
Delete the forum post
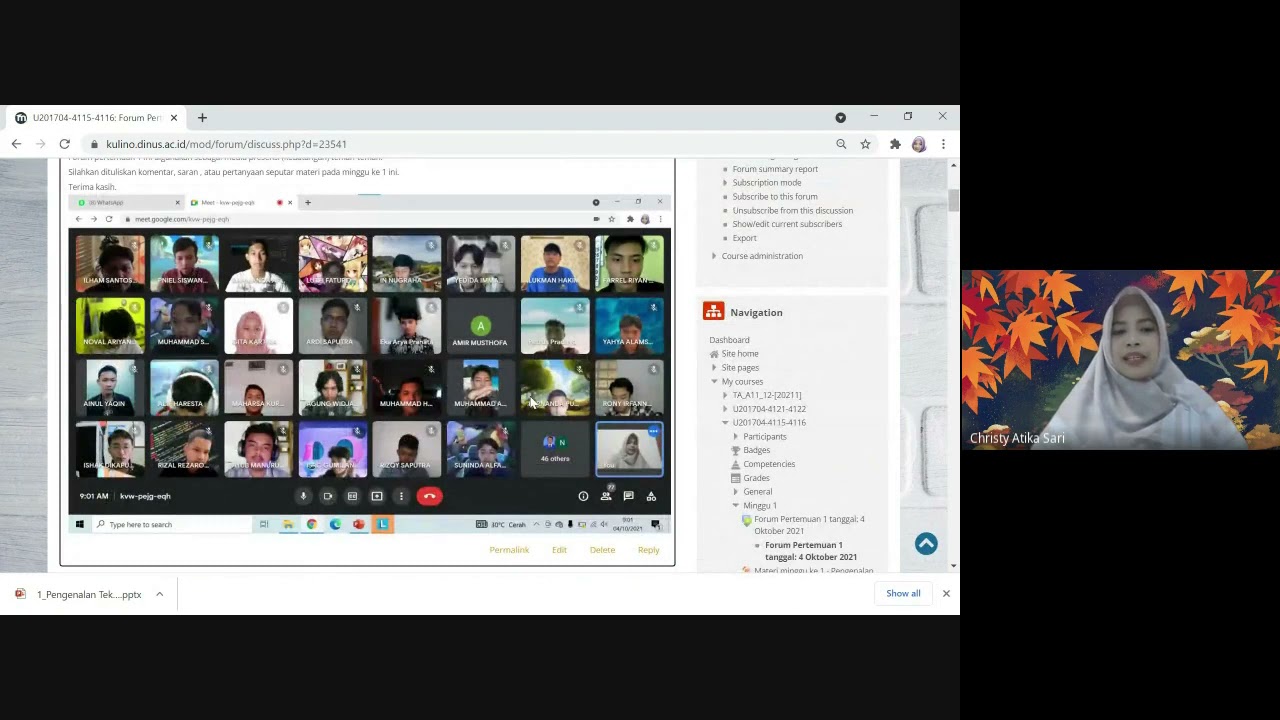(602, 550)
